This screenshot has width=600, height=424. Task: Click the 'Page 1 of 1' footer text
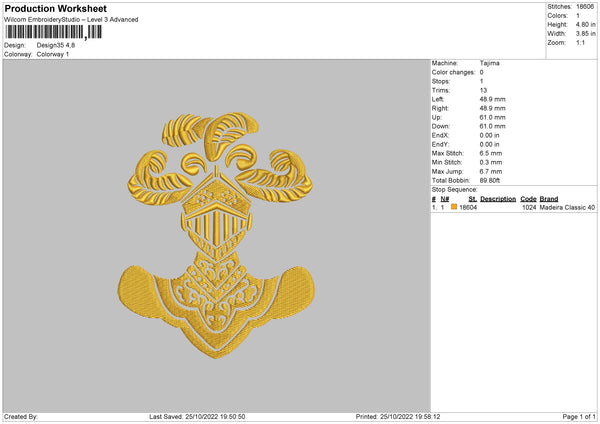tap(579, 417)
